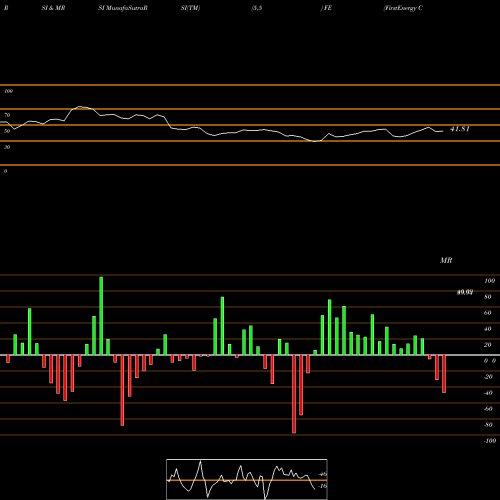
Task: Click the ') FE' ticker label
Action: pos(326,8)
